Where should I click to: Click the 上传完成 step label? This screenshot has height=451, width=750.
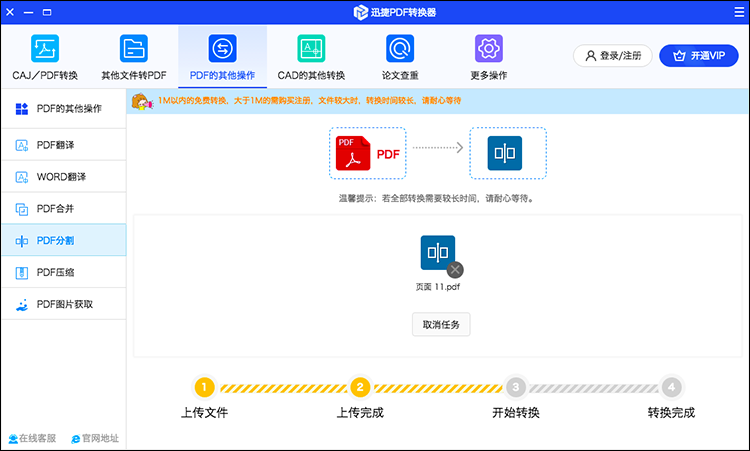(x=360, y=413)
